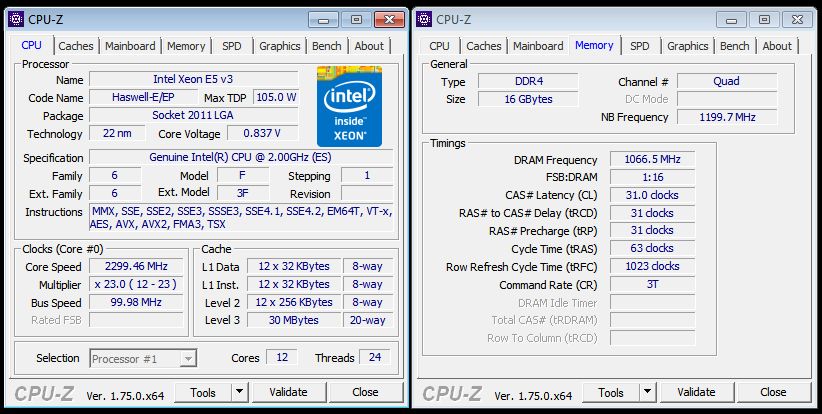
Task: Click the 22 nm technology value
Action: click(x=117, y=133)
